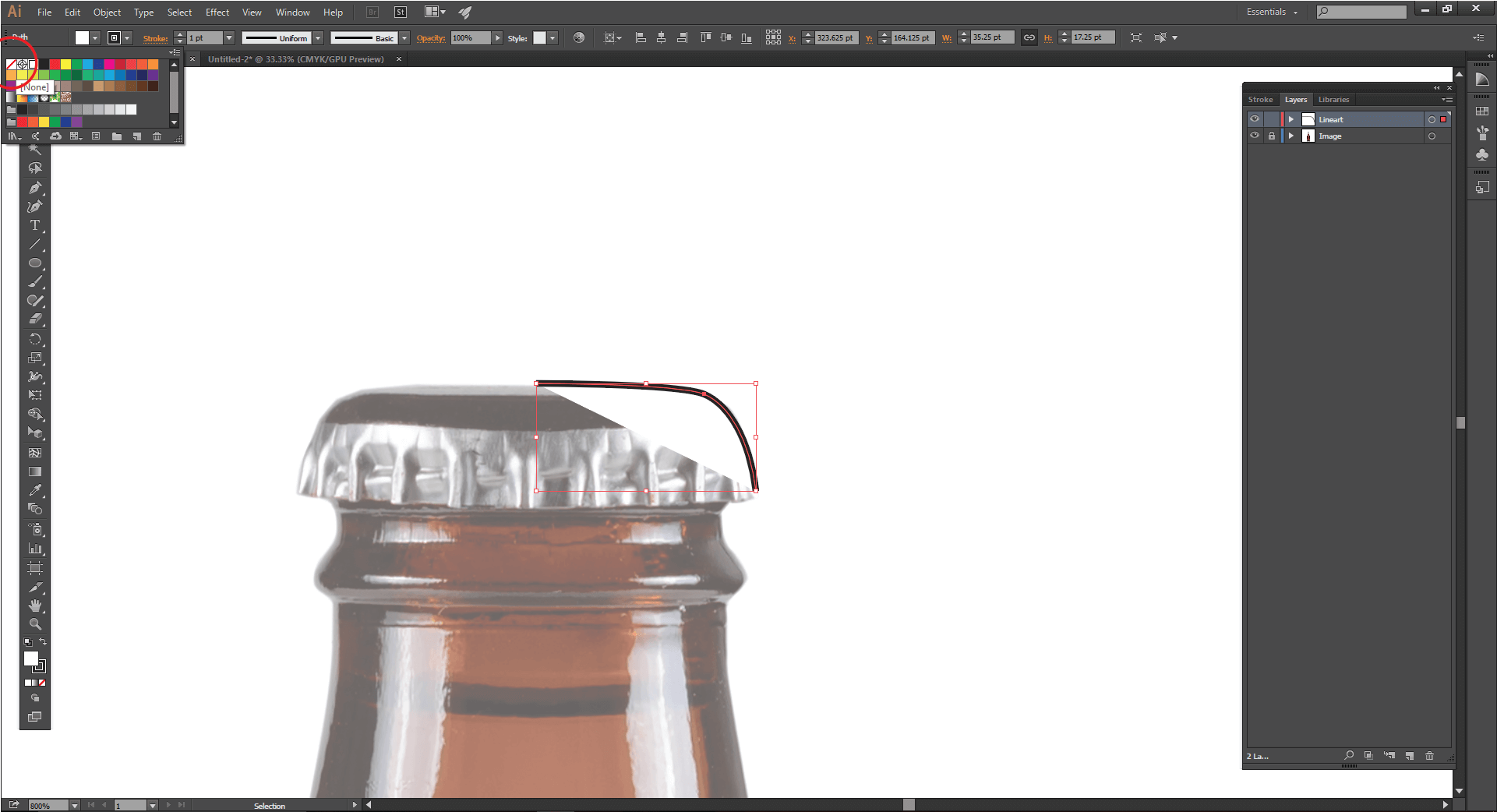
Task: Select the Hand tool
Action: (x=35, y=606)
